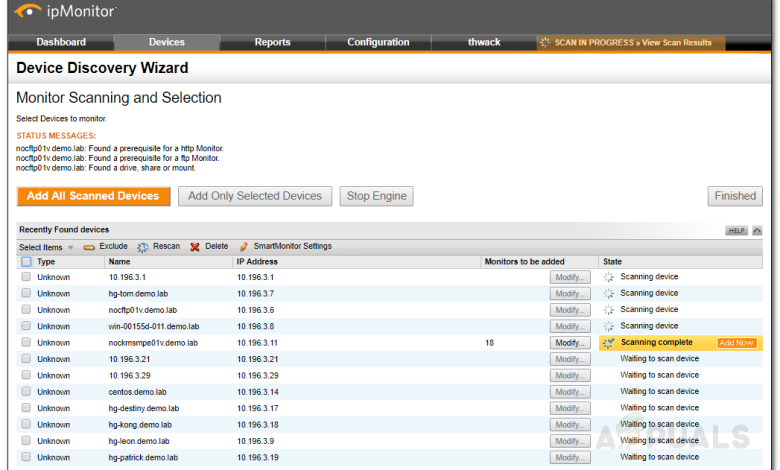Click Add All Scanned Devices button
This screenshot has height=470, width=780.
(94, 196)
